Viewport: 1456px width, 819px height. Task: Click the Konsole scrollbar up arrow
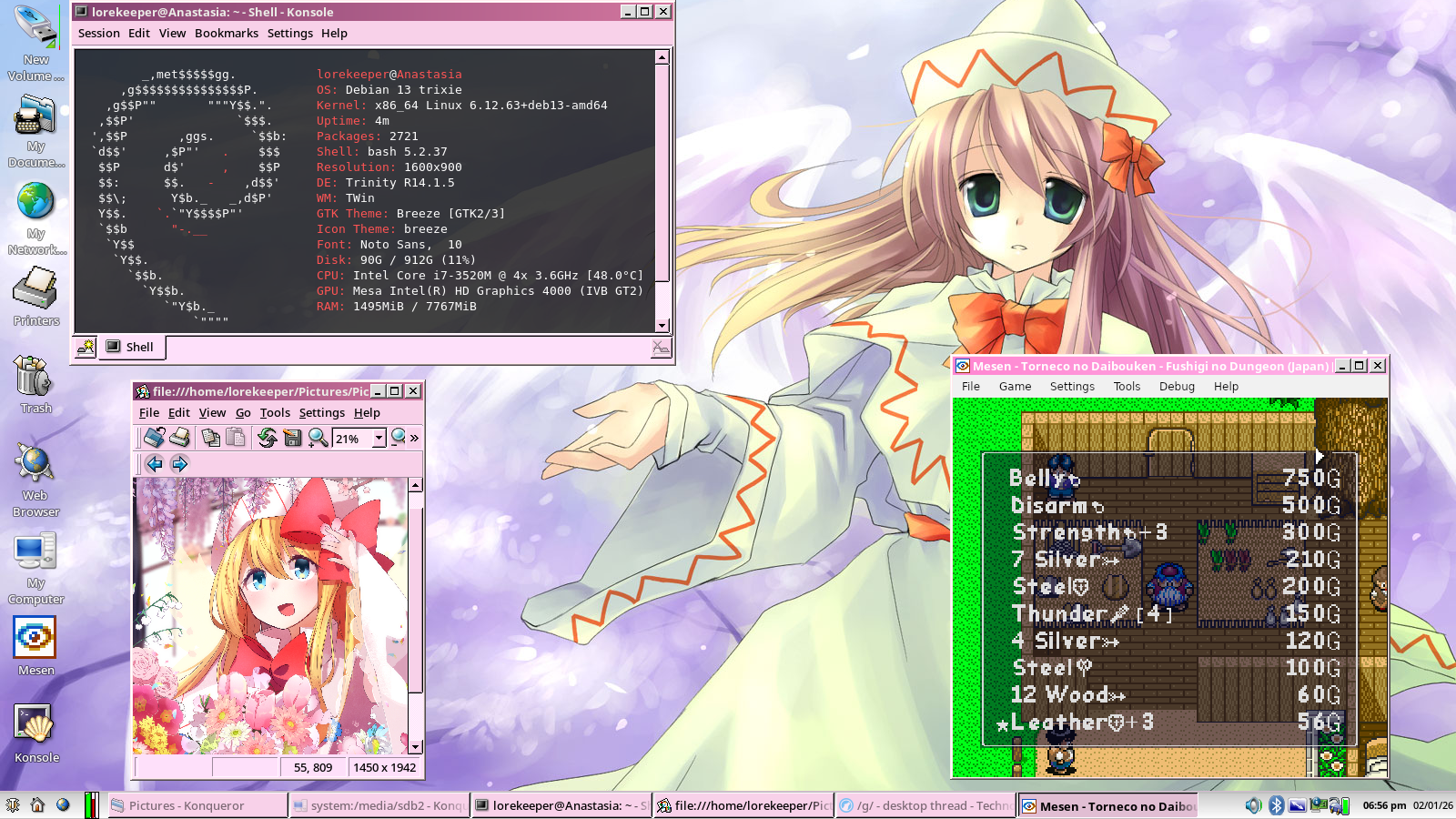click(662, 57)
